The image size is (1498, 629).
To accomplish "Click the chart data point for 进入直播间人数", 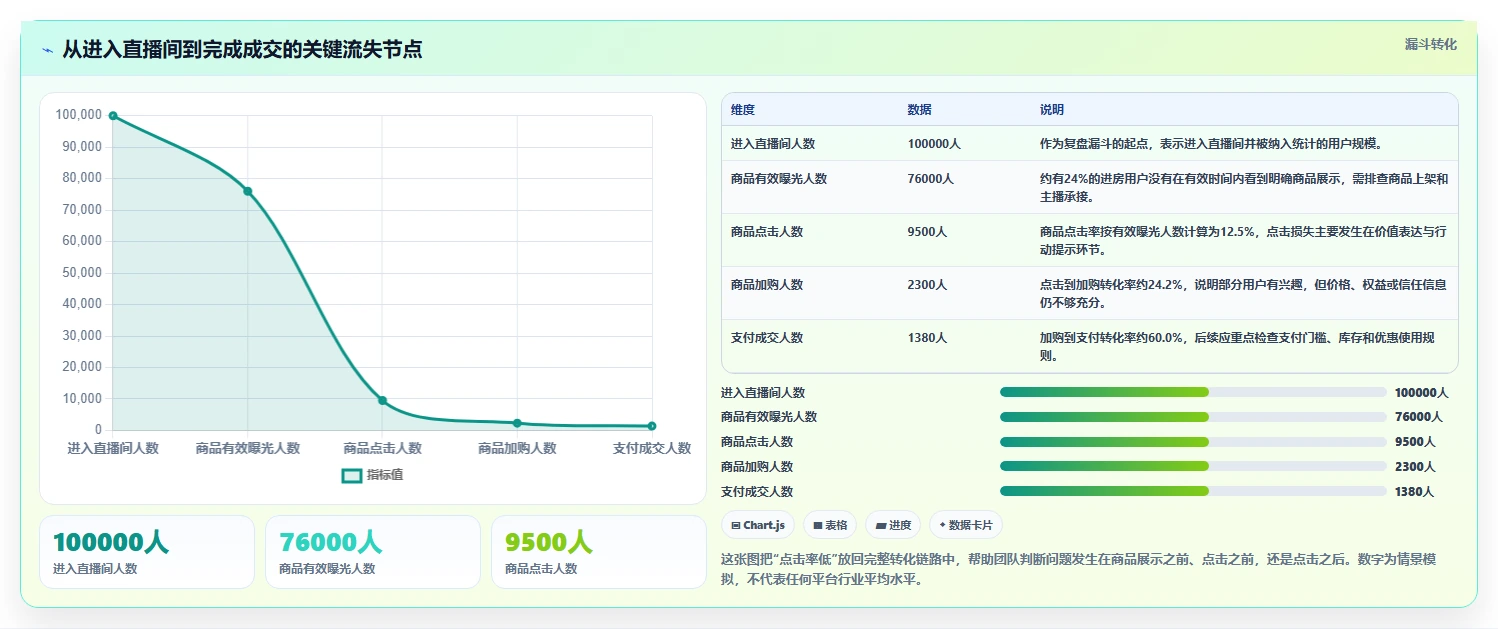I will 113,116.
